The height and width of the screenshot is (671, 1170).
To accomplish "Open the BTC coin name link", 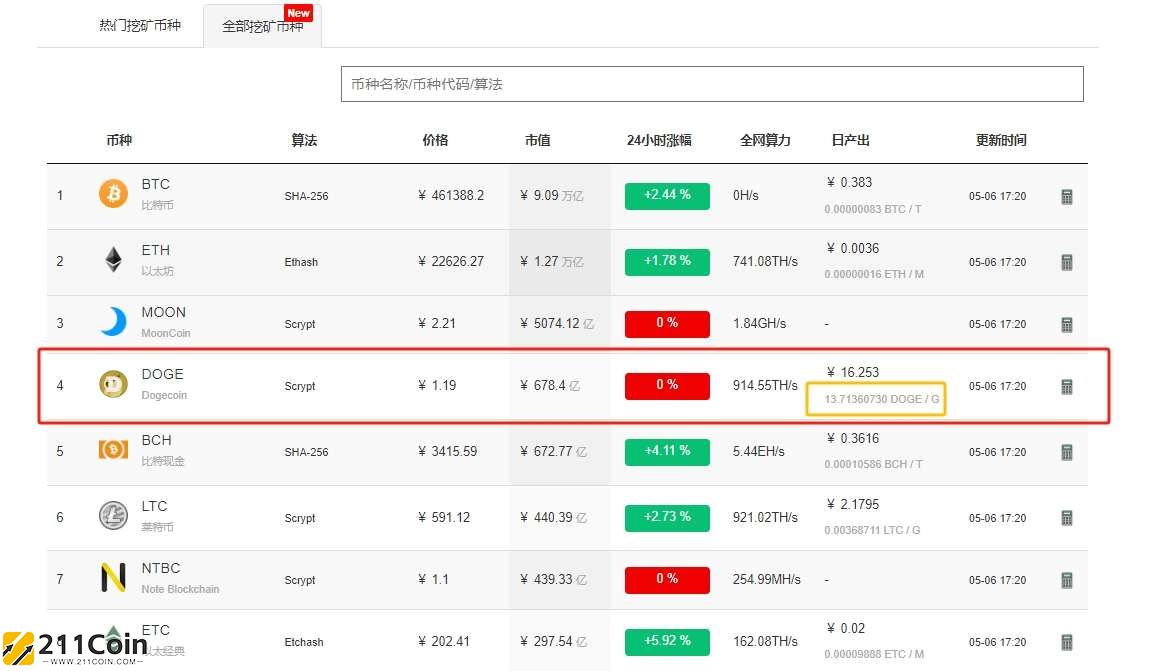I will pos(156,184).
